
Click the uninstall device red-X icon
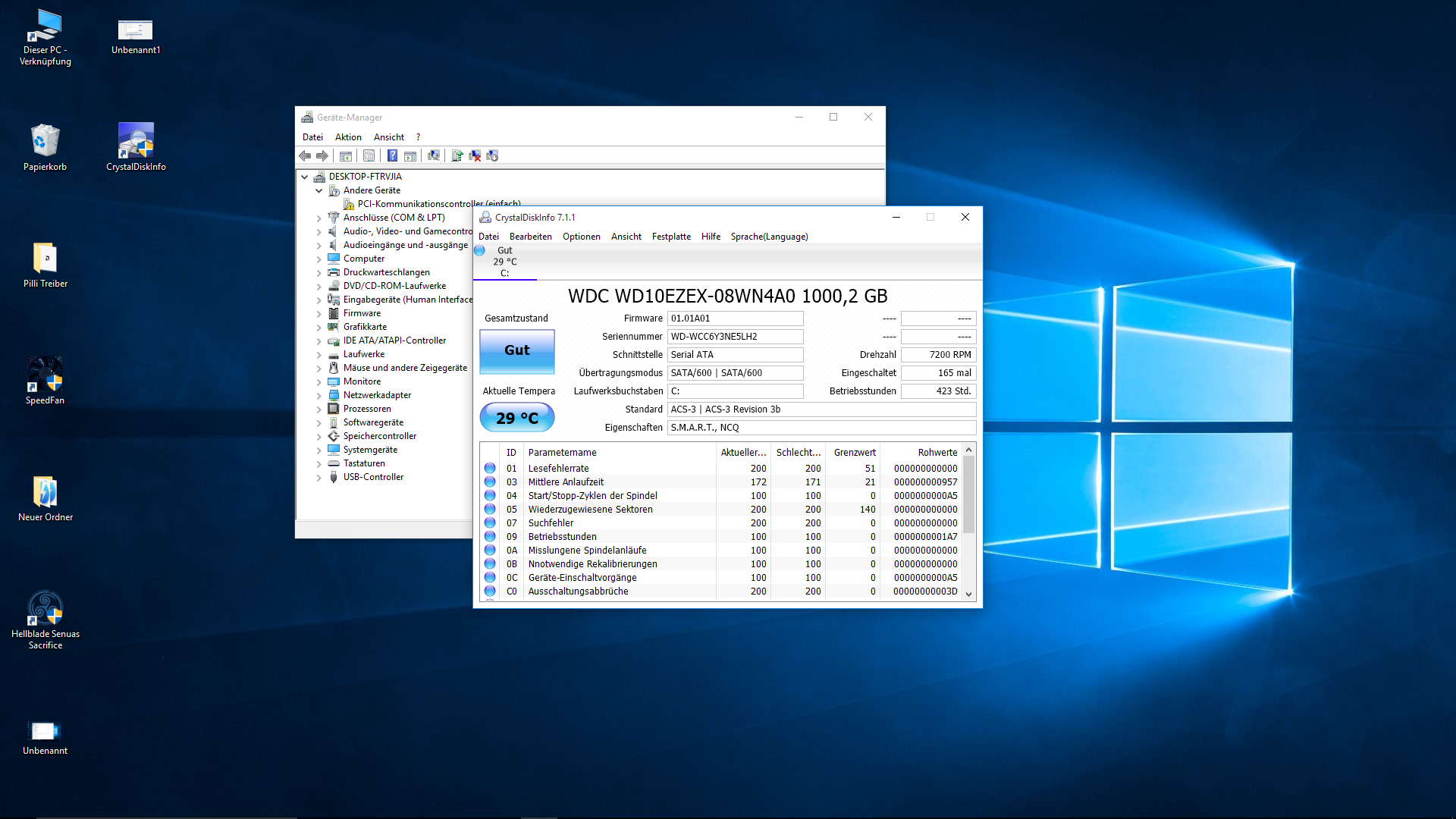click(x=475, y=155)
